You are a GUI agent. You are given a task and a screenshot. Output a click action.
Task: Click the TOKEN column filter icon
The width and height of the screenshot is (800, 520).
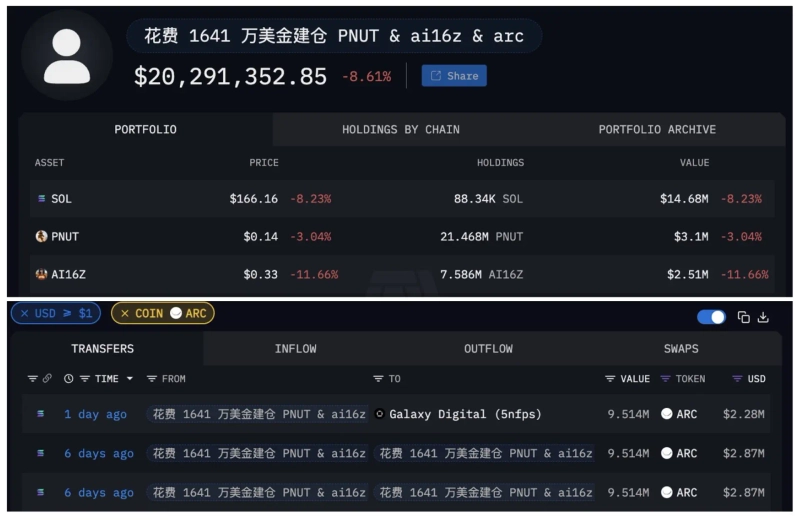coord(666,379)
